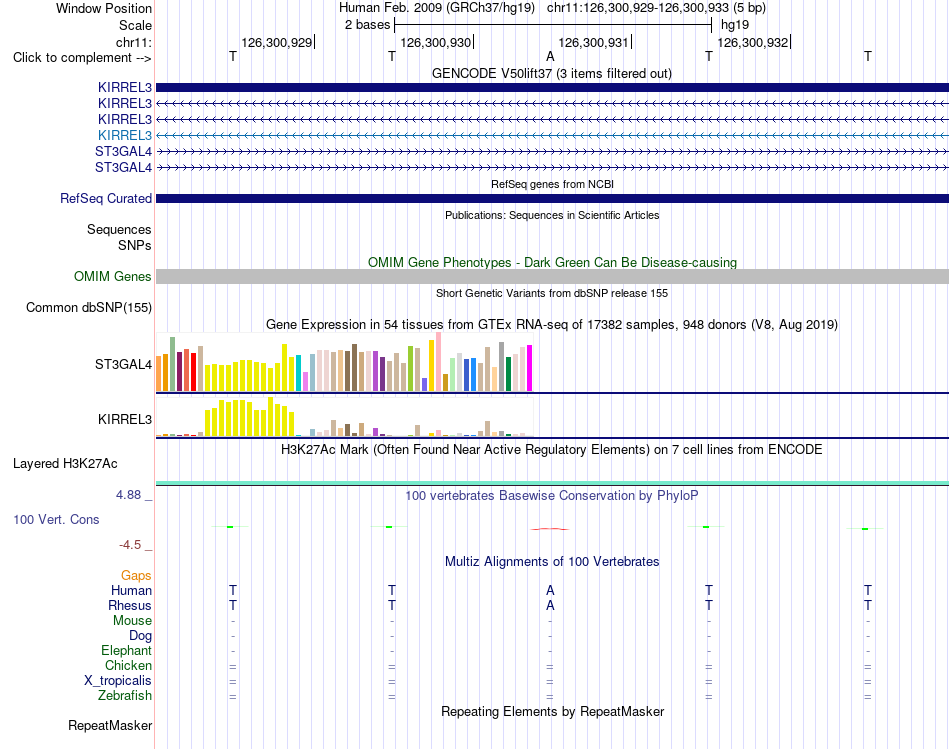This screenshot has height=749, width=950.
Task: Click the OMIM Genes label
Action: [113, 276]
